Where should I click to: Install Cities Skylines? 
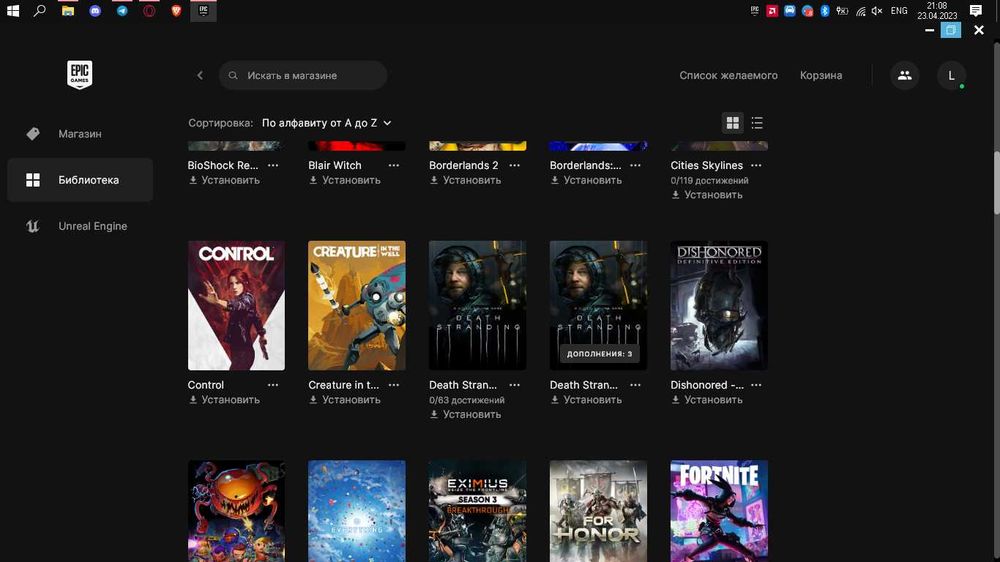(707, 195)
